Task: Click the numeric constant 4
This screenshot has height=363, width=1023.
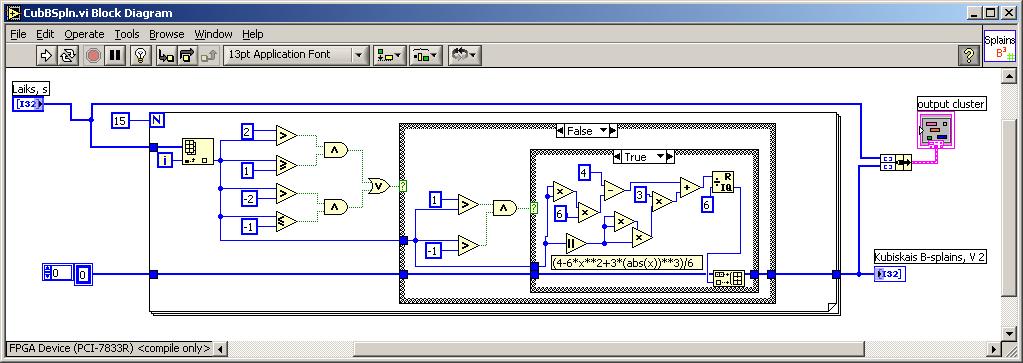Action: coord(585,173)
